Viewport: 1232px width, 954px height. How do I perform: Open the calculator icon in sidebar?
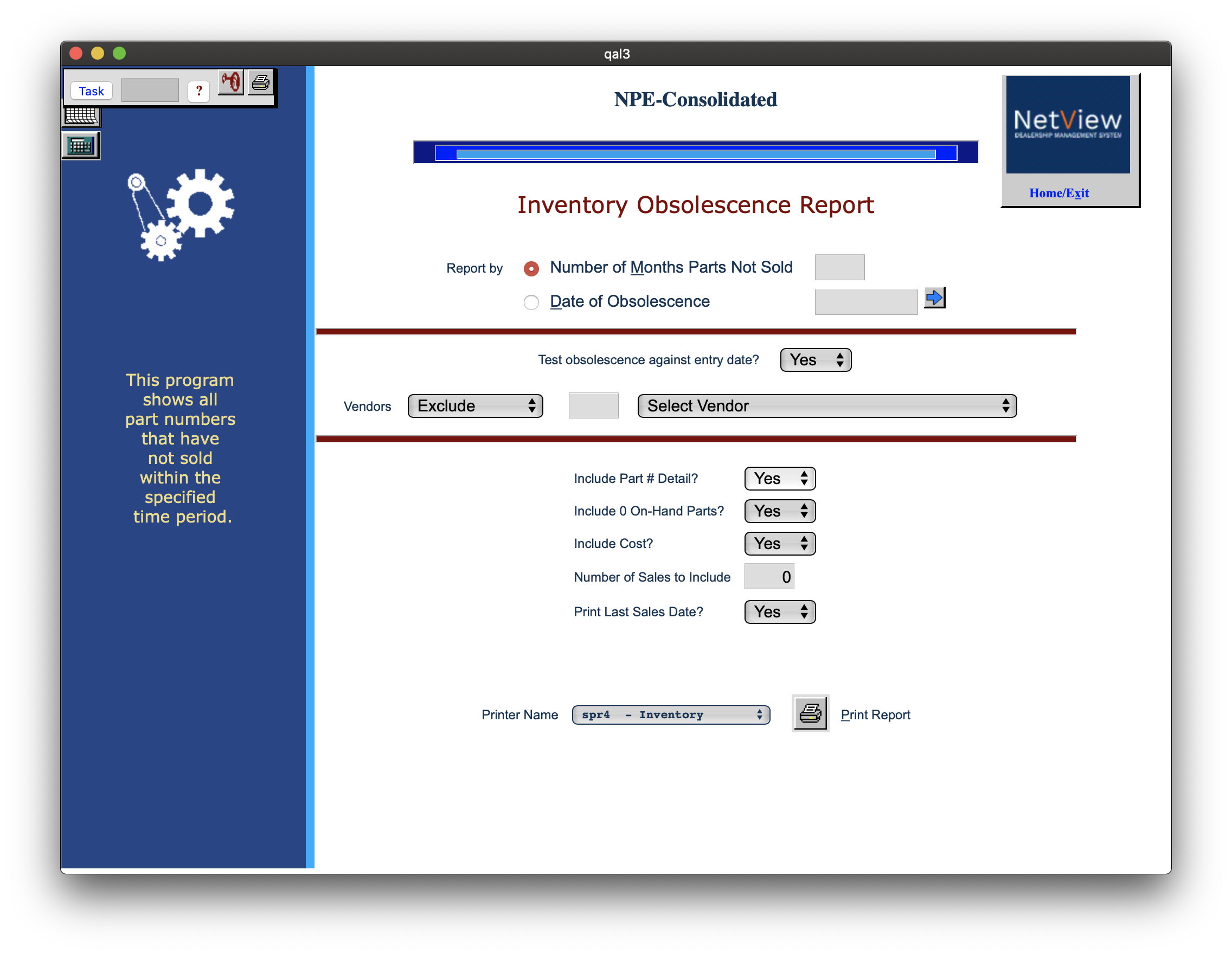click(81, 146)
